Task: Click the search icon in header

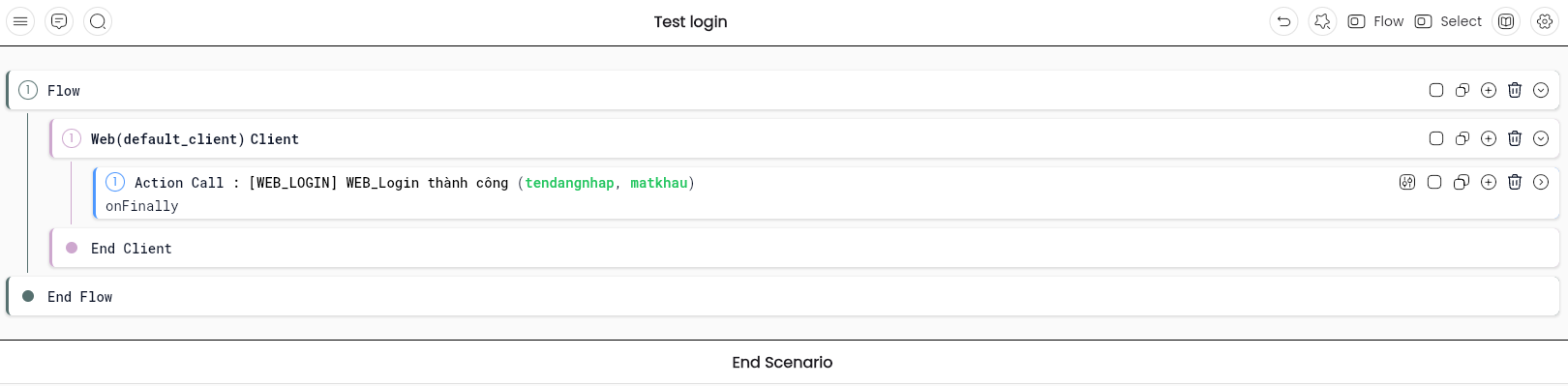Action: click(x=98, y=21)
